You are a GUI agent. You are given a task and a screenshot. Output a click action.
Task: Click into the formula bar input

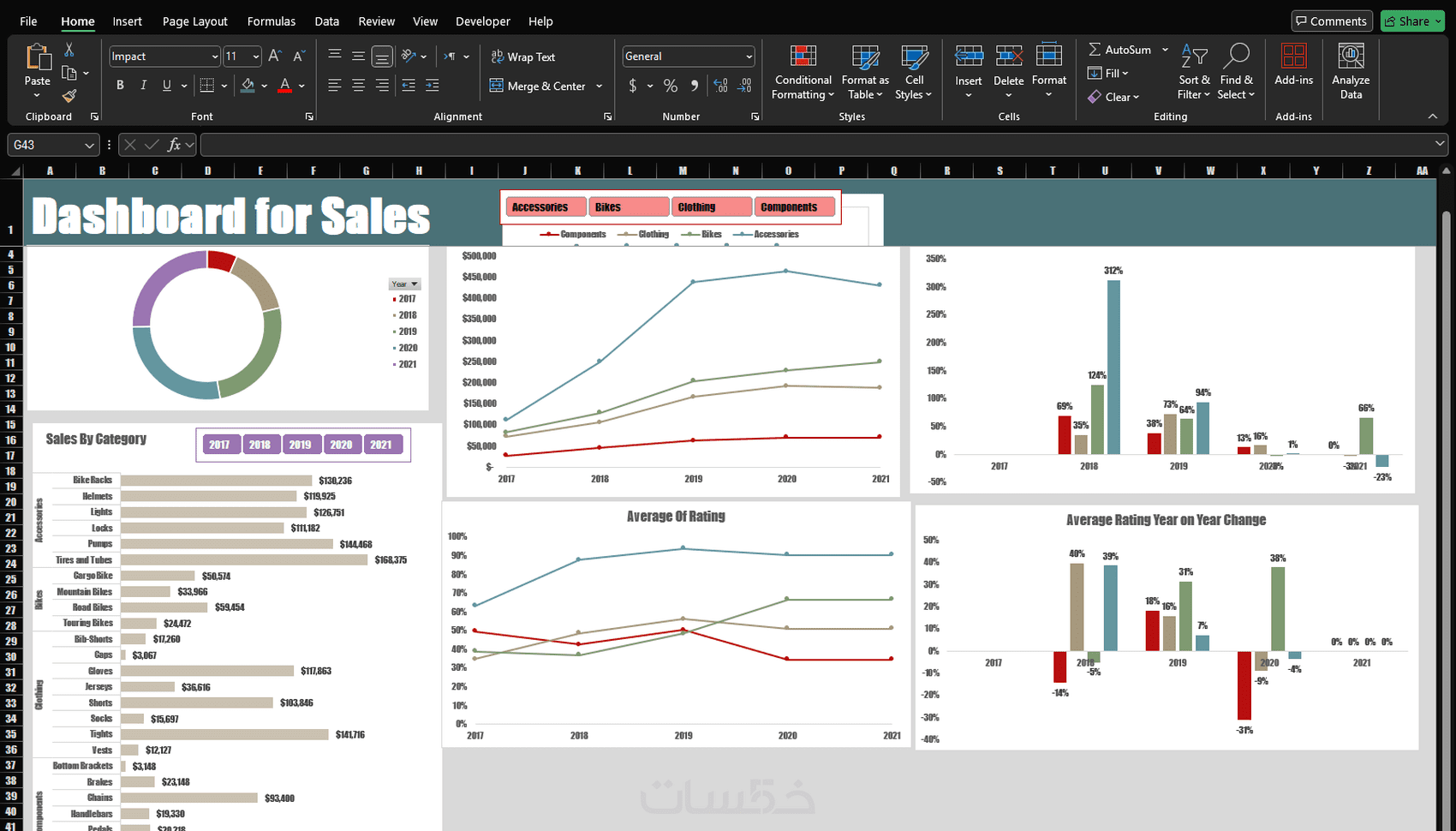(816, 145)
